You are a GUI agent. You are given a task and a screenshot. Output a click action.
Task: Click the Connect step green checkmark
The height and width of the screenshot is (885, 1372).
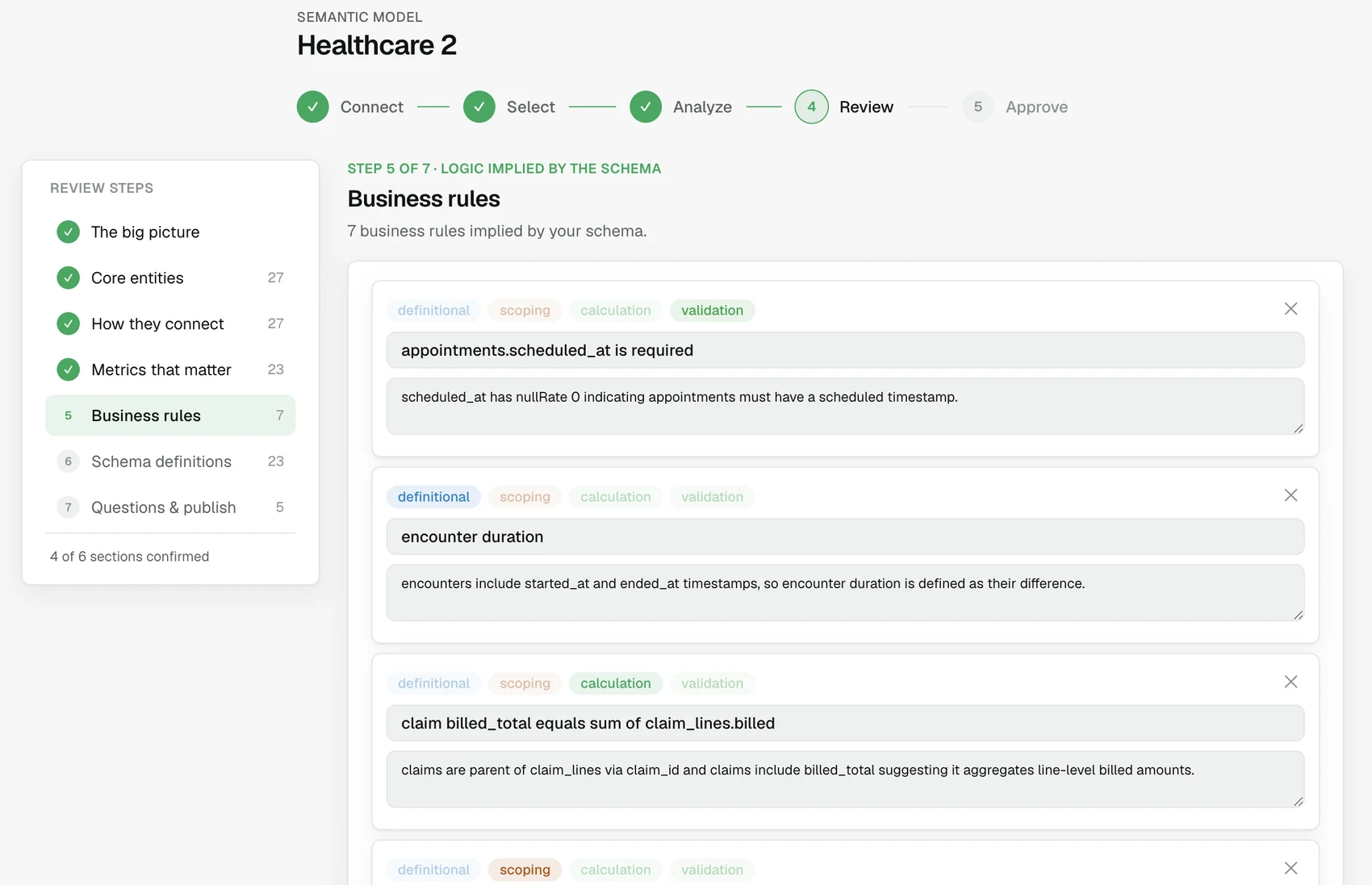coord(312,106)
